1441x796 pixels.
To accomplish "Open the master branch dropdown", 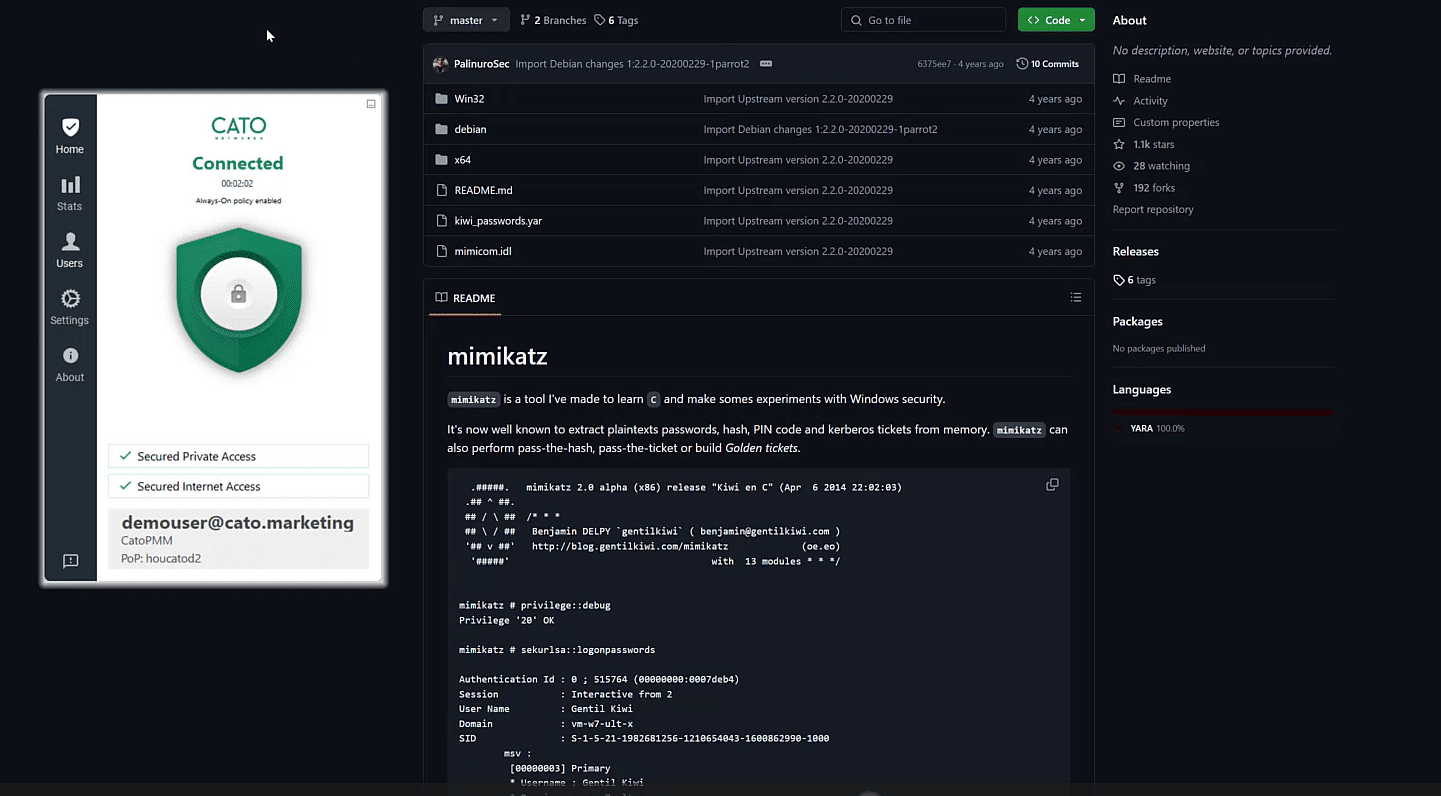I will click(x=466, y=20).
